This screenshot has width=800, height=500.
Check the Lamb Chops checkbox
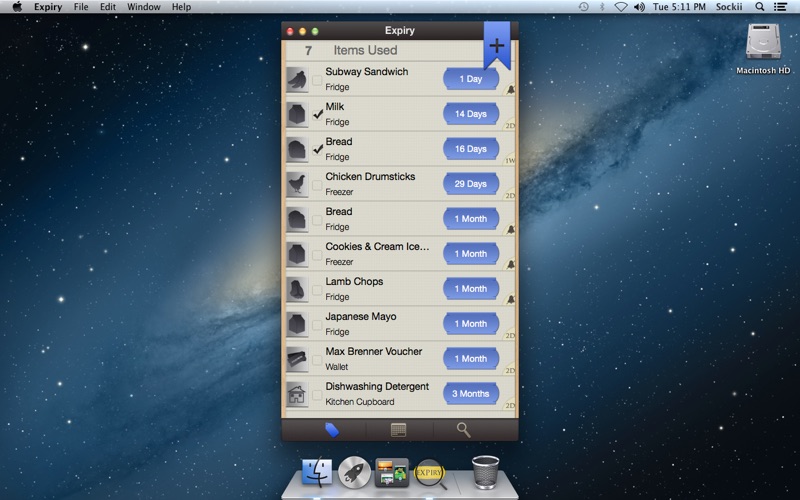coord(317,290)
